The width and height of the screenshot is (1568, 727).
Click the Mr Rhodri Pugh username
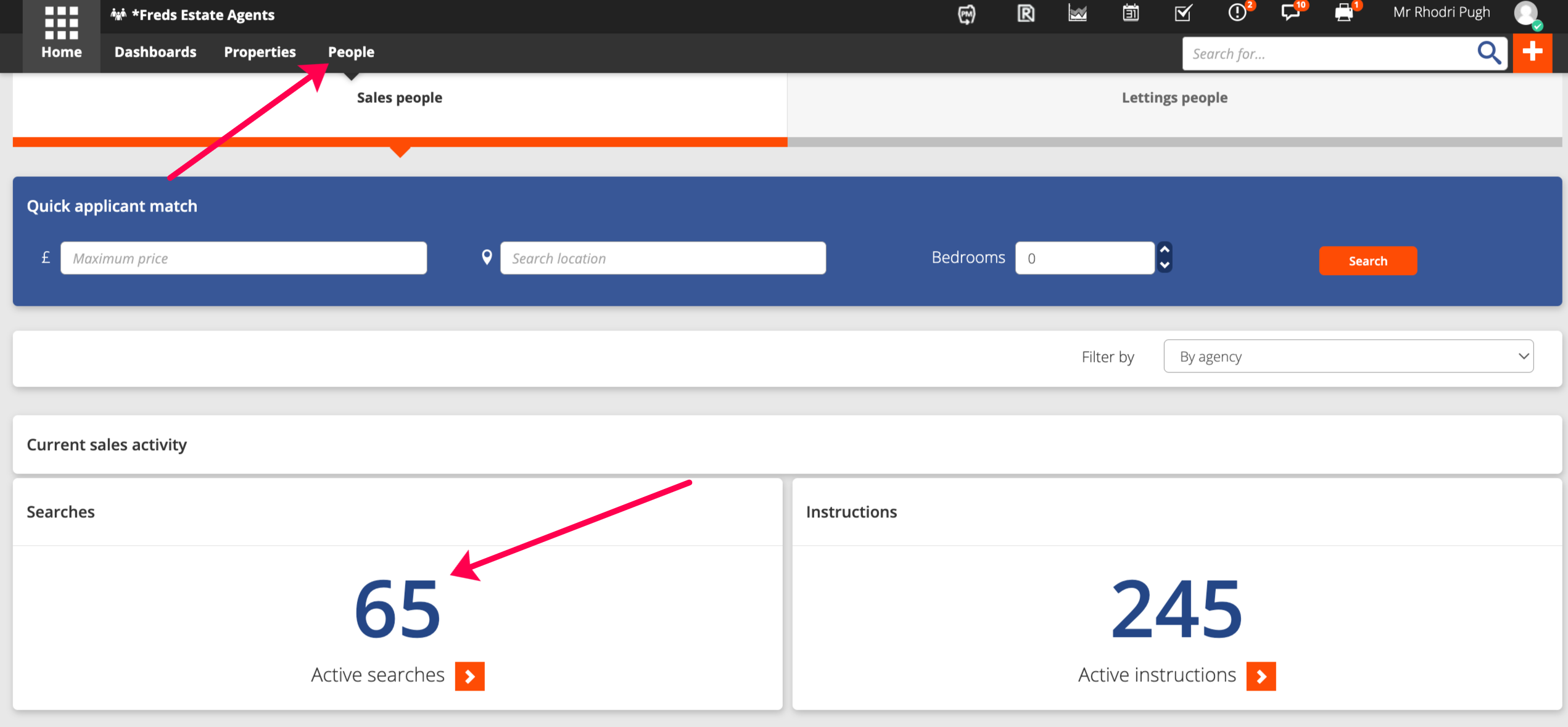(1442, 12)
